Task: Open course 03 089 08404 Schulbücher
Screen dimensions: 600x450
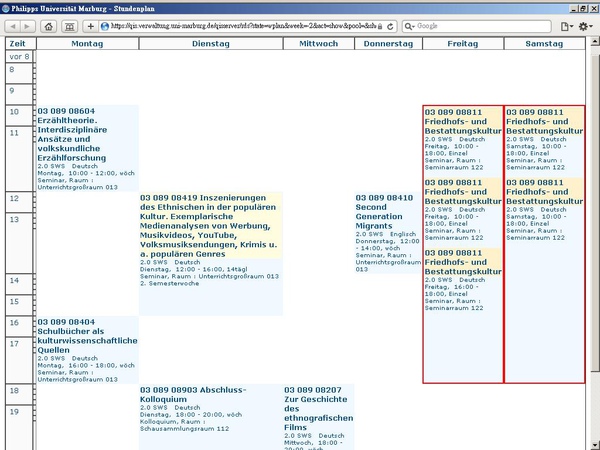Action: tap(87, 336)
